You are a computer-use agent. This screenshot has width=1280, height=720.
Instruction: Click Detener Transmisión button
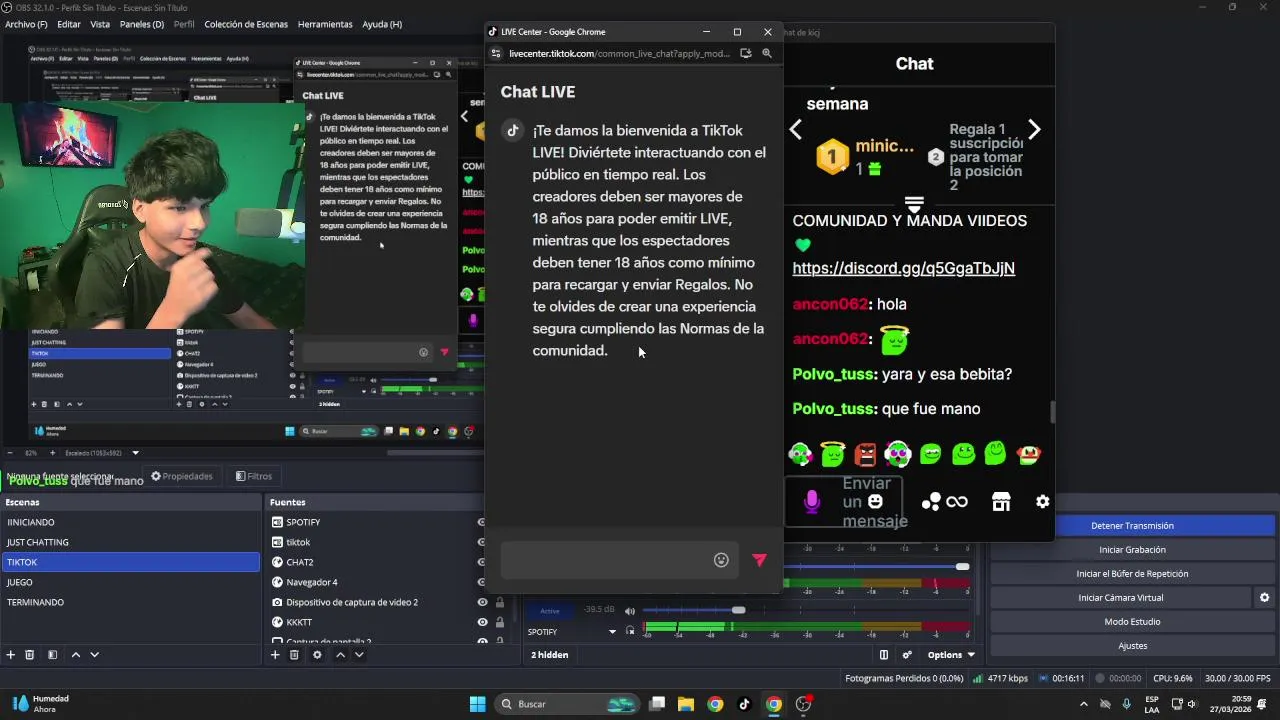(x=1132, y=526)
